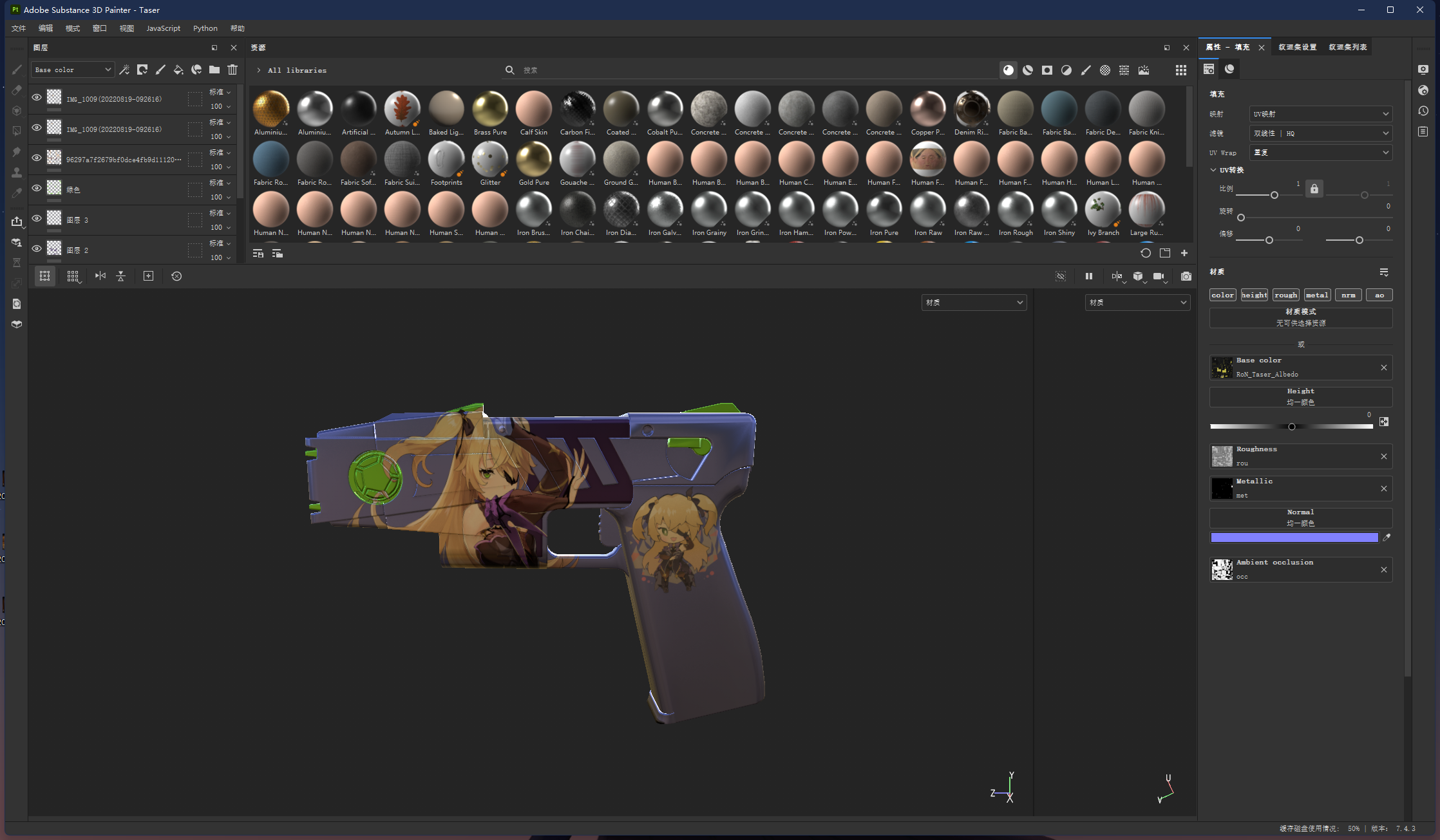This screenshot has height=840, width=1440.
Task: Open left viewport 材质 mode dropdown
Action: (974, 303)
